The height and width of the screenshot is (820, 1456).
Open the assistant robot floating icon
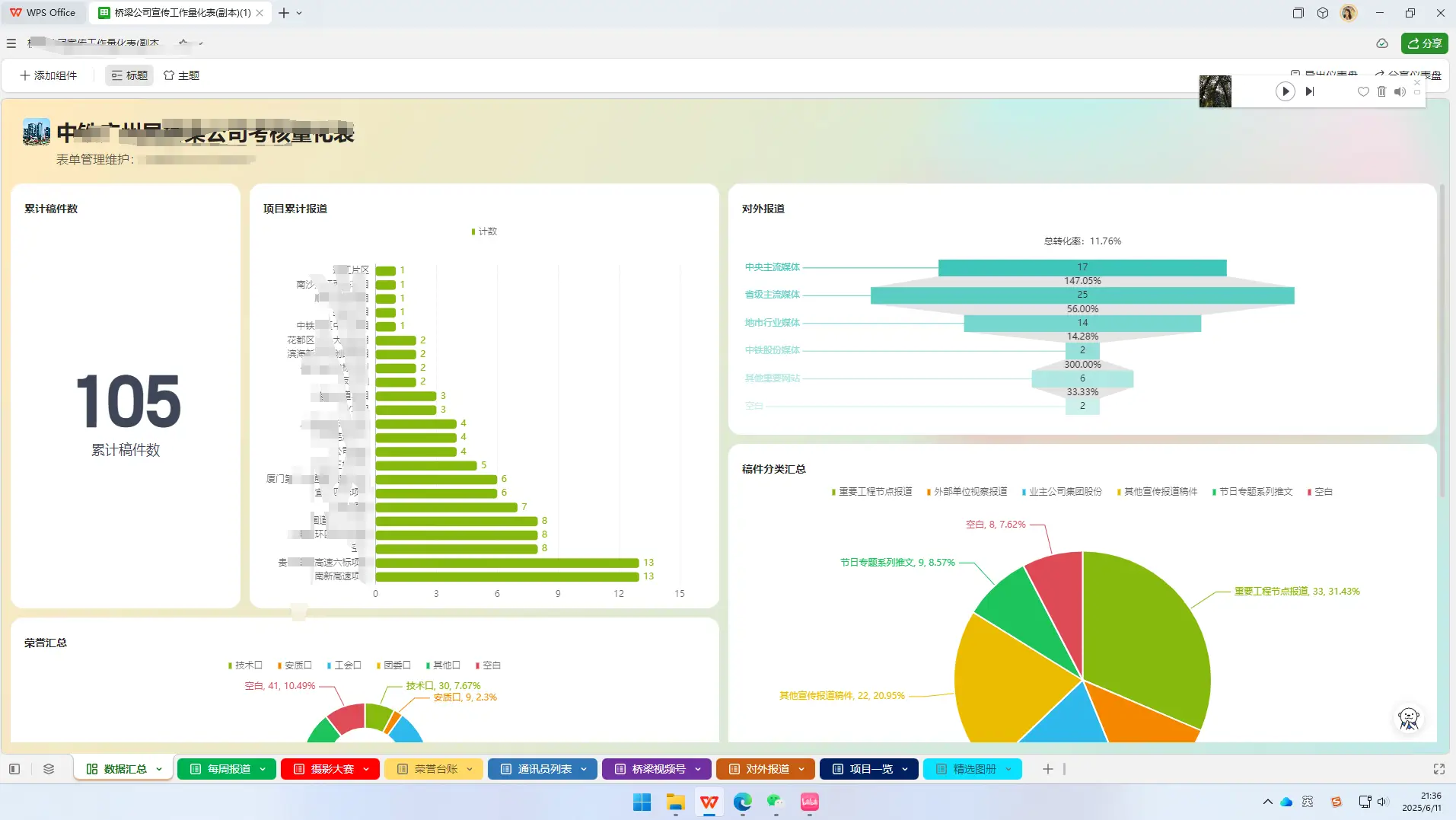tap(1409, 718)
